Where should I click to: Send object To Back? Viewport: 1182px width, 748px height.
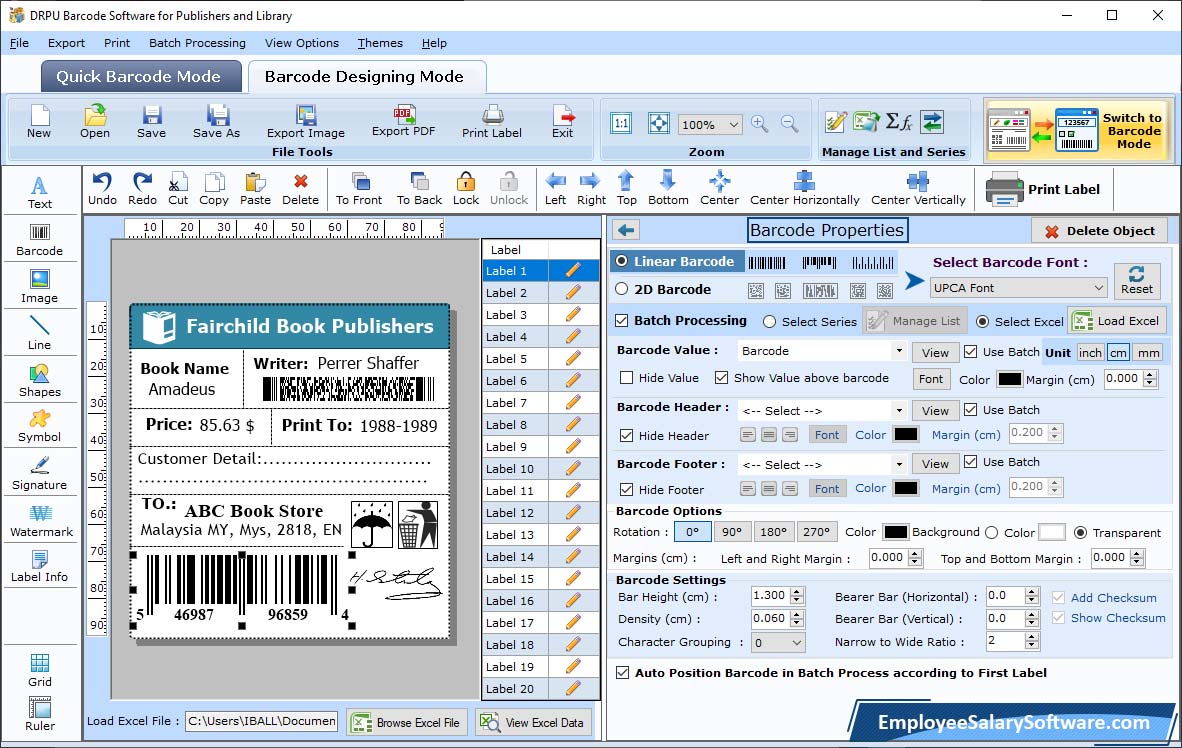tap(419, 189)
